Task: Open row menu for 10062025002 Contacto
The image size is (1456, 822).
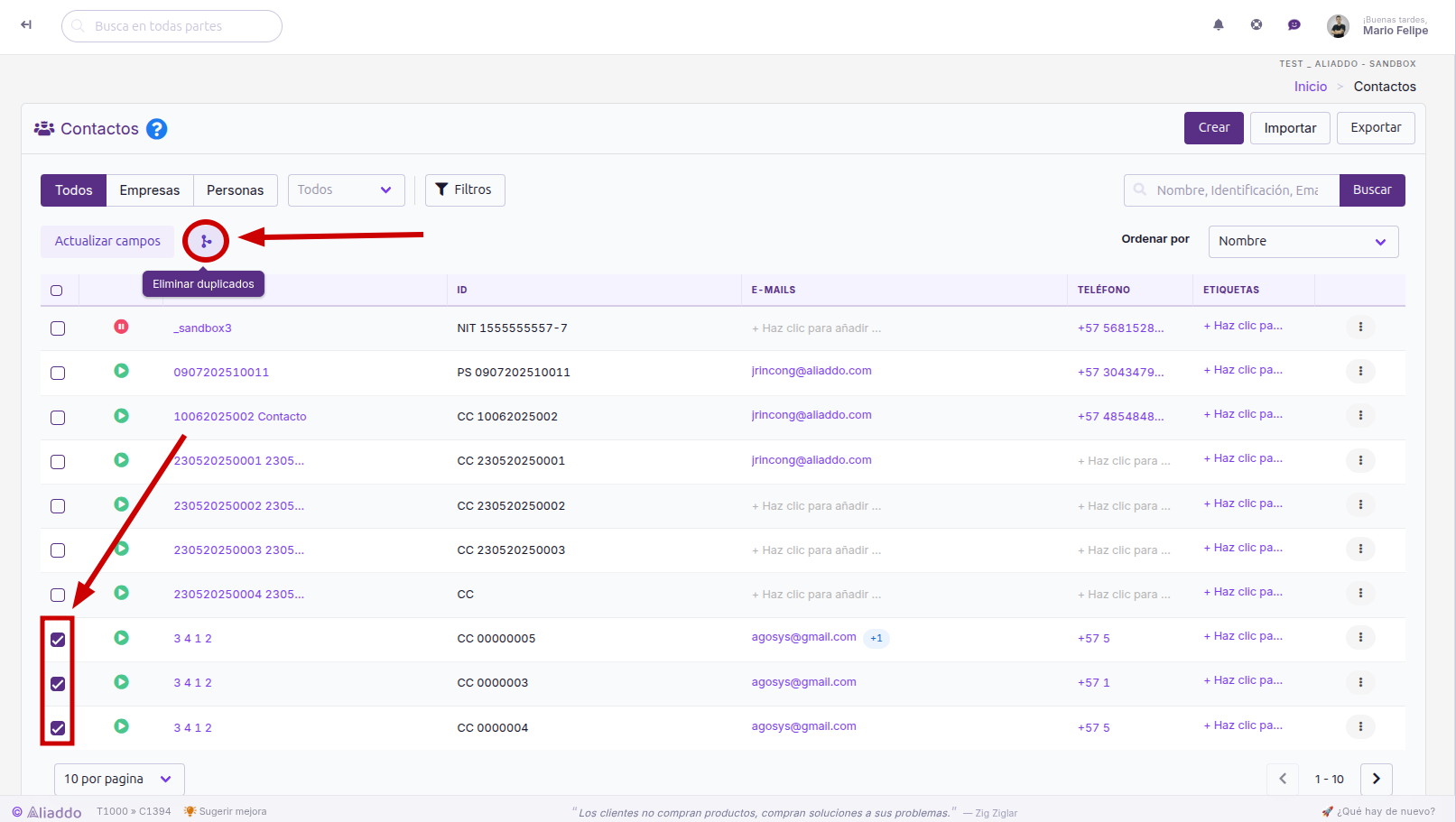Action: click(1360, 415)
